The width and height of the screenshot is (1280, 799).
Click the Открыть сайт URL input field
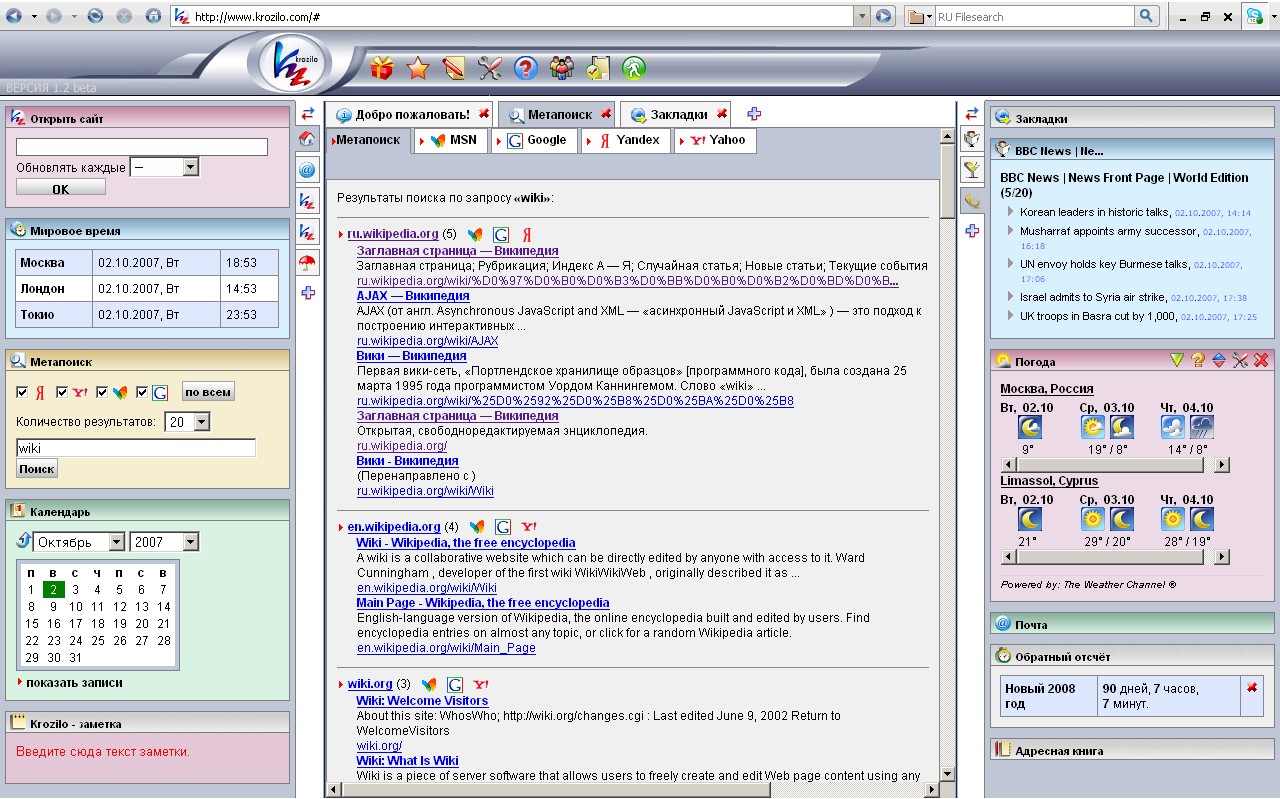click(x=142, y=147)
